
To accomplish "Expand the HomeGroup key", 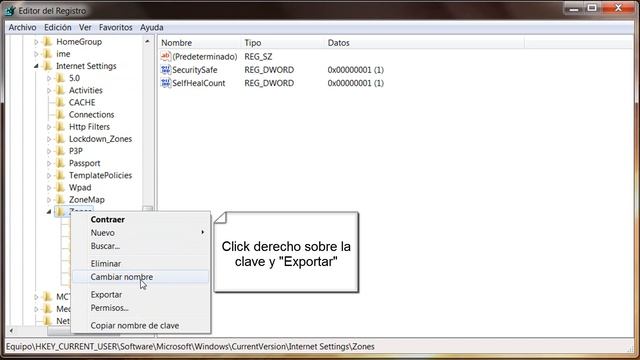I will pyautogui.click(x=36, y=42).
